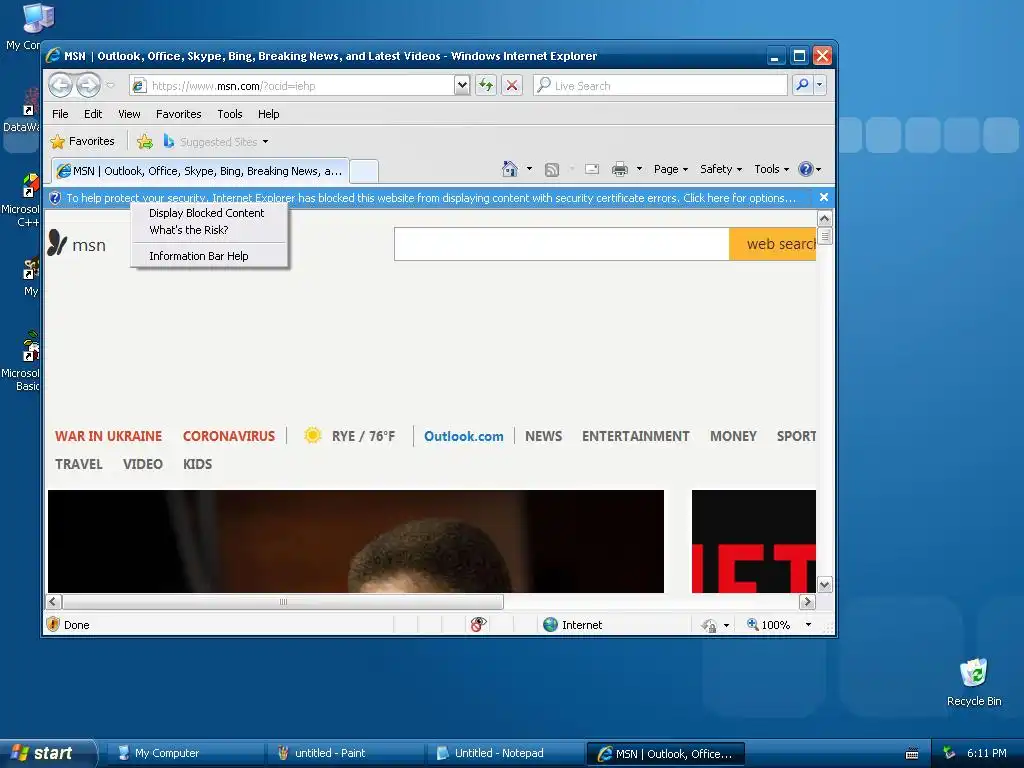Select Display Blocked Content

pos(206,213)
